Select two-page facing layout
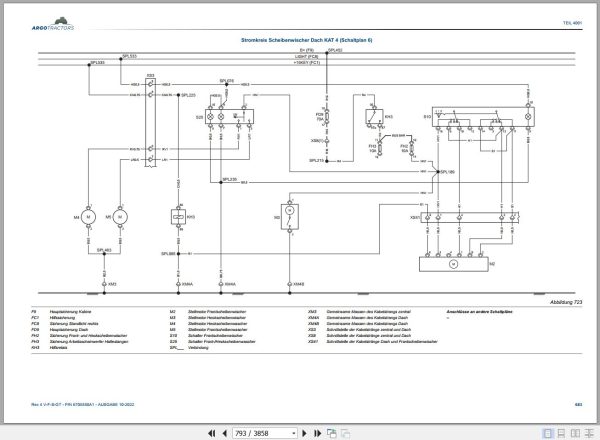 pos(575,433)
